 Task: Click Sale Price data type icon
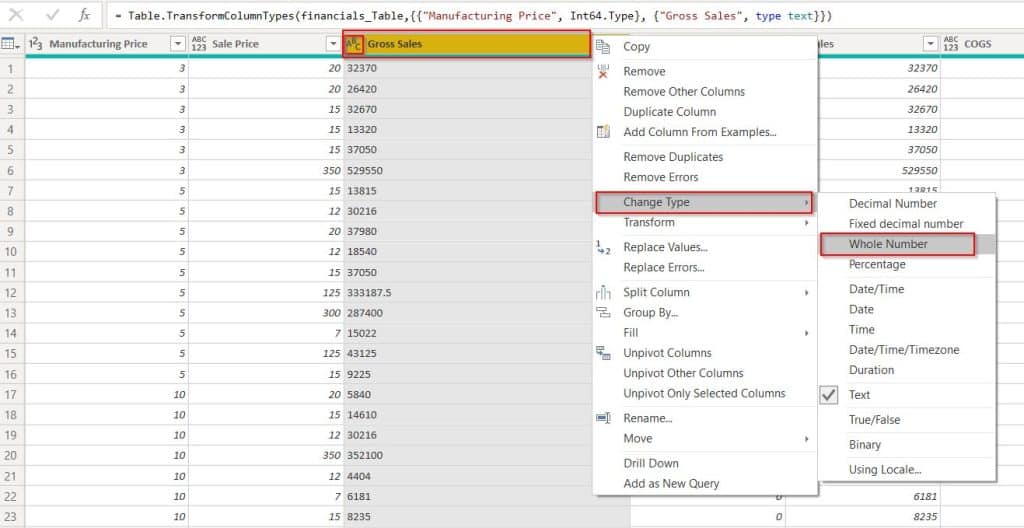click(199, 44)
